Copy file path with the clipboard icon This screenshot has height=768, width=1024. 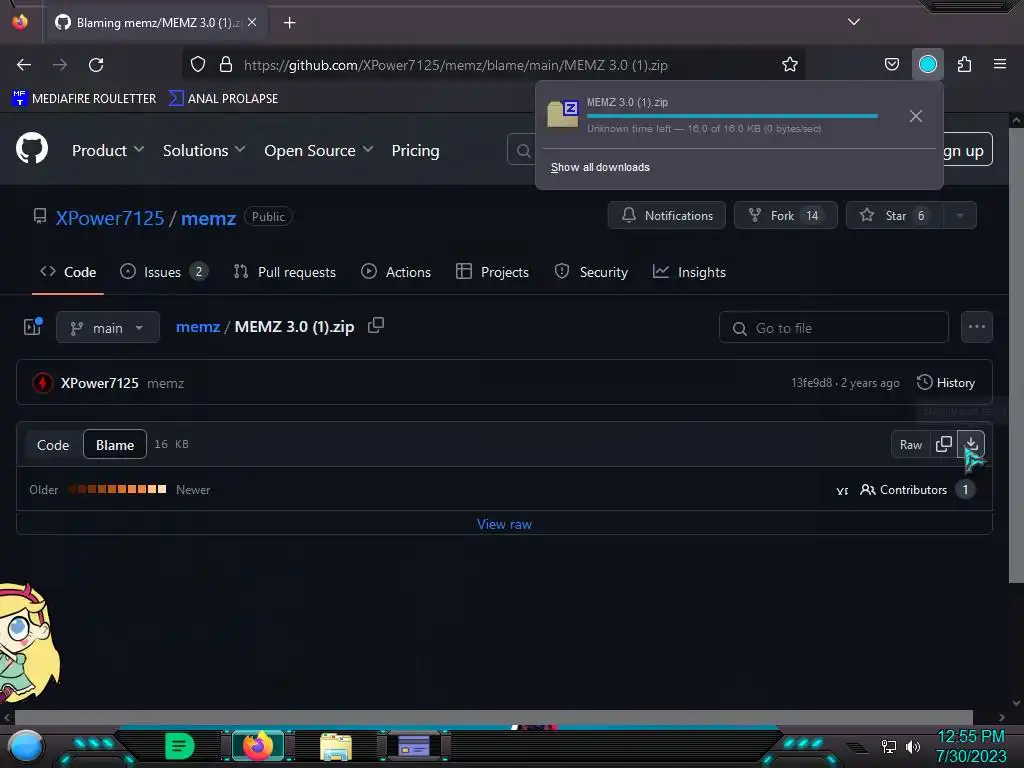click(x=376, y=325)
